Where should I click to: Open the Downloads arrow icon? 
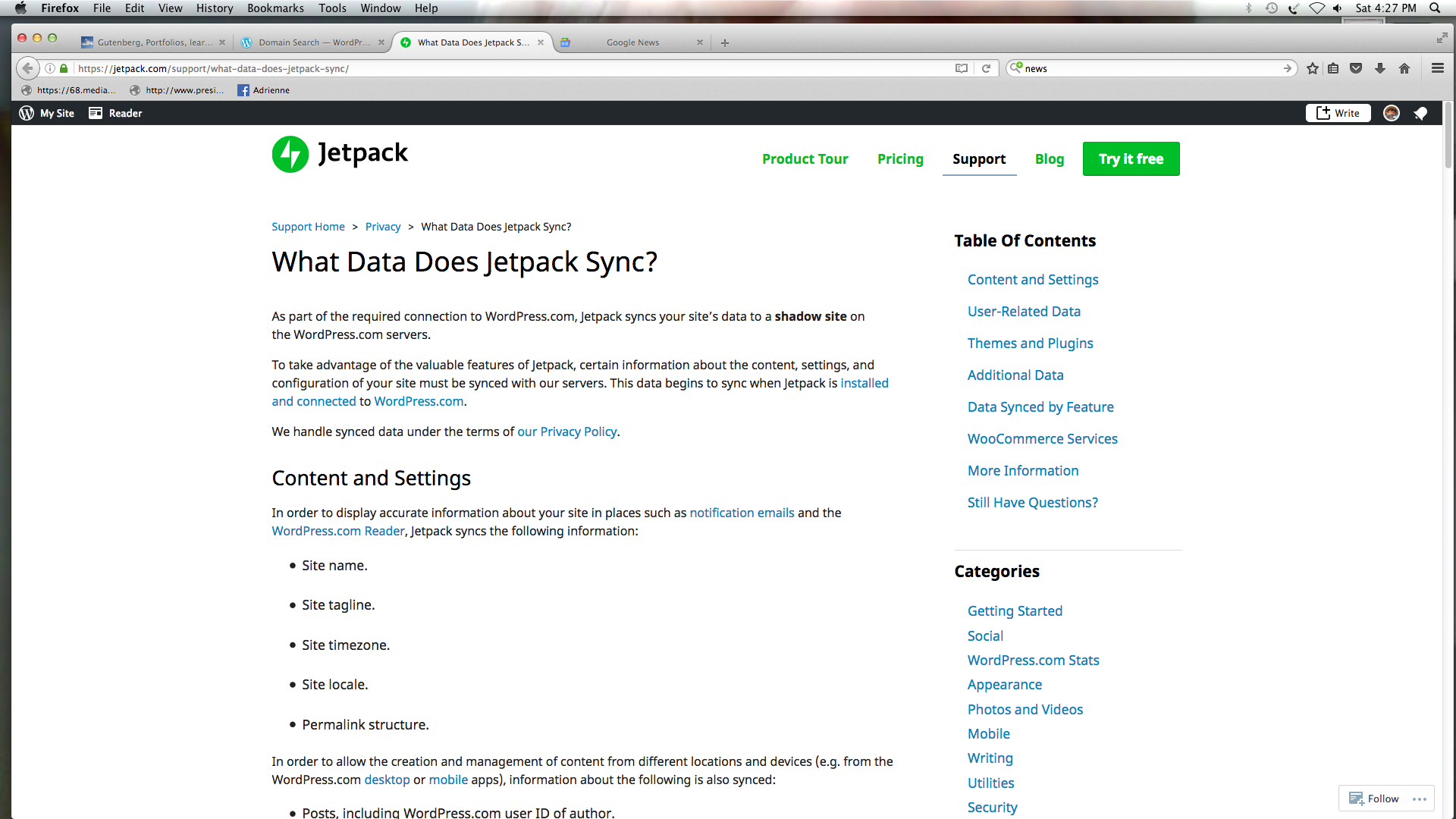click(x=1380, y=68)
